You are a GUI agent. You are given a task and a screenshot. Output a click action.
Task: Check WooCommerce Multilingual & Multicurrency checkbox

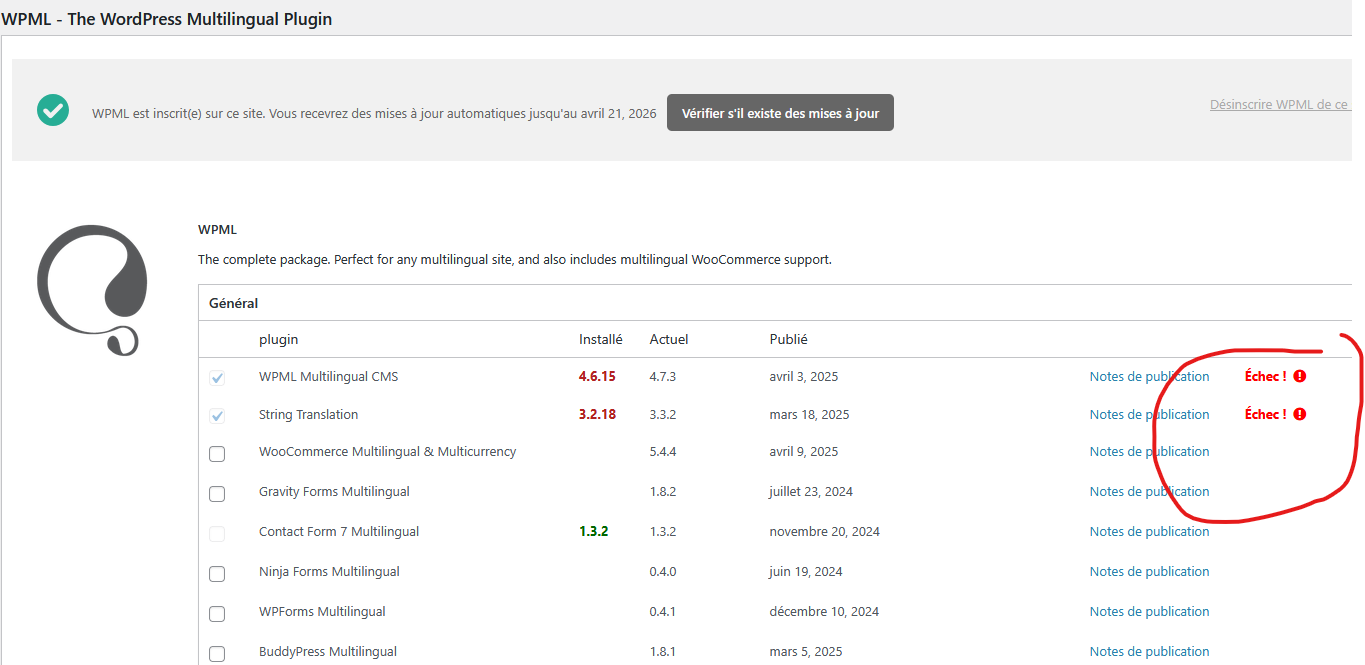tap(217, 454)
